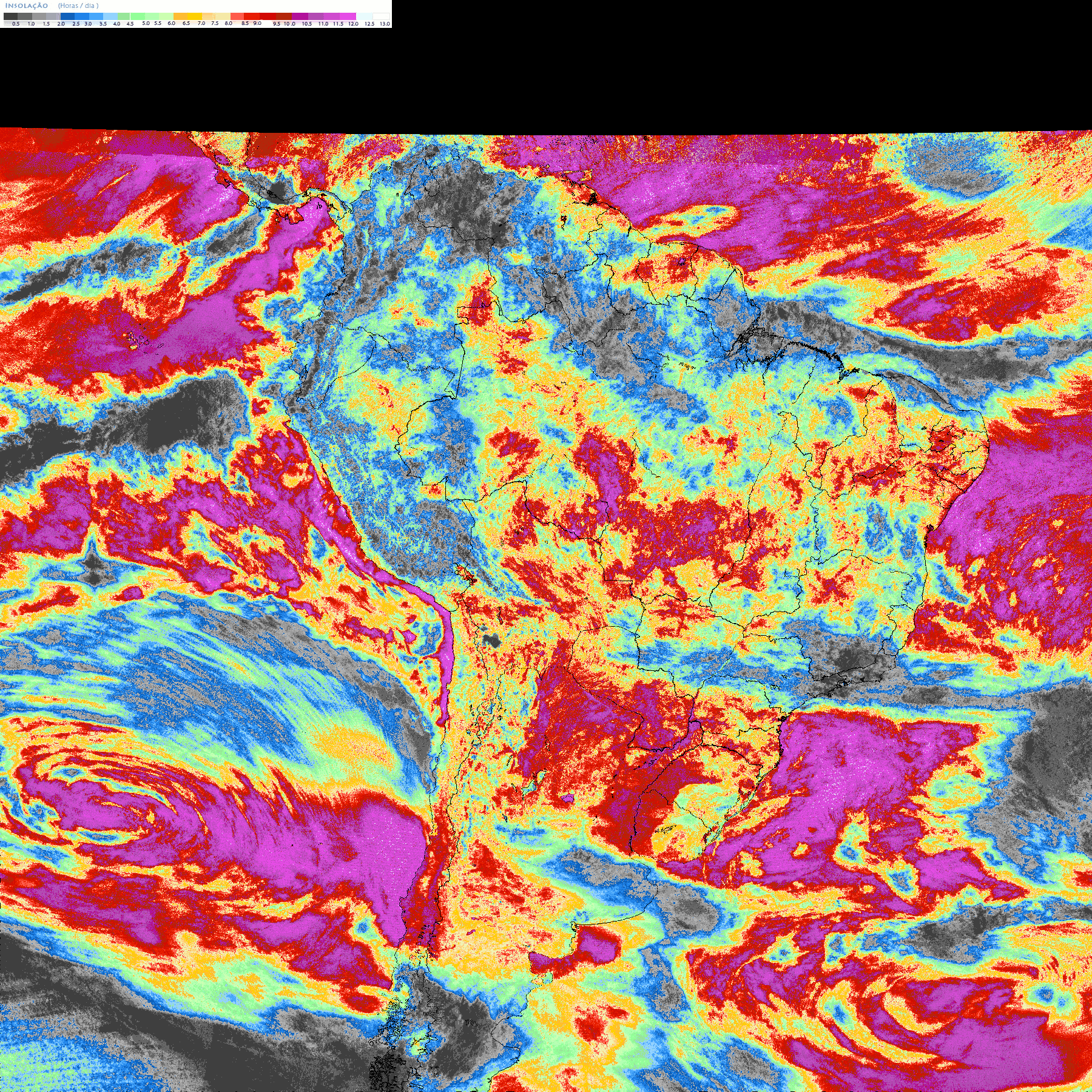Click the "(Horas / dia)" unit label
Viewport: 1092px width, 1092px height.
click(x=78, y=5)
